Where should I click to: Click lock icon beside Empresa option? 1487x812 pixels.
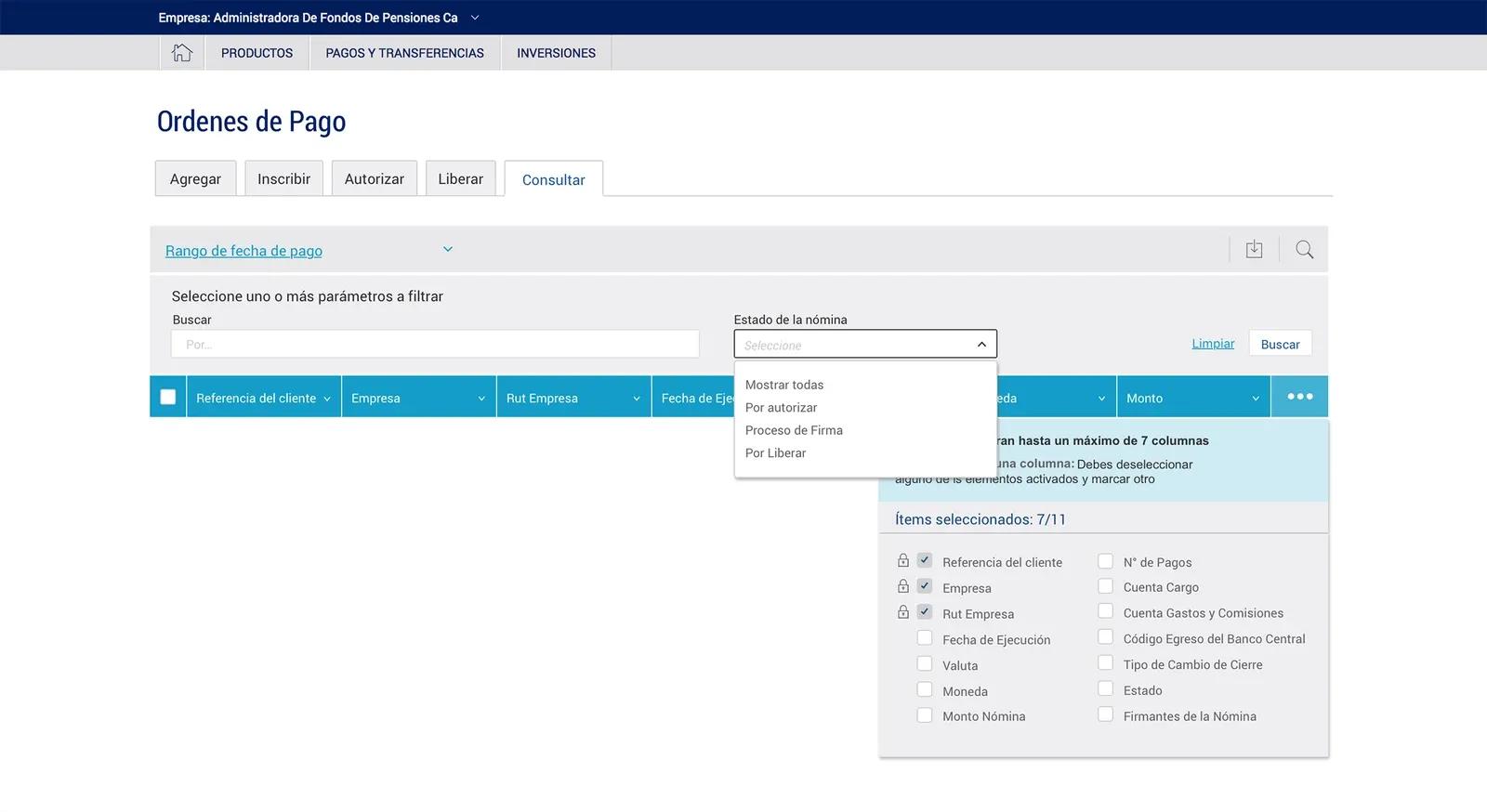tap(903, 586)
